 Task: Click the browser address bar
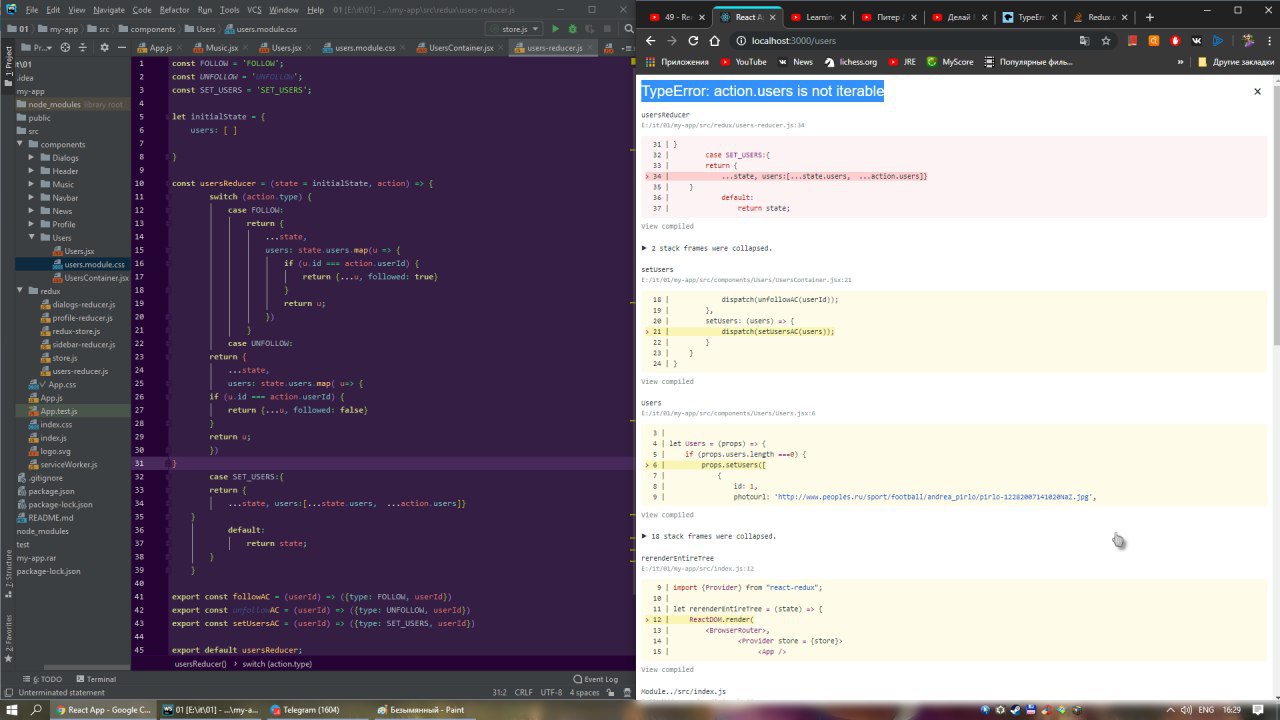(x=900, y=41)
